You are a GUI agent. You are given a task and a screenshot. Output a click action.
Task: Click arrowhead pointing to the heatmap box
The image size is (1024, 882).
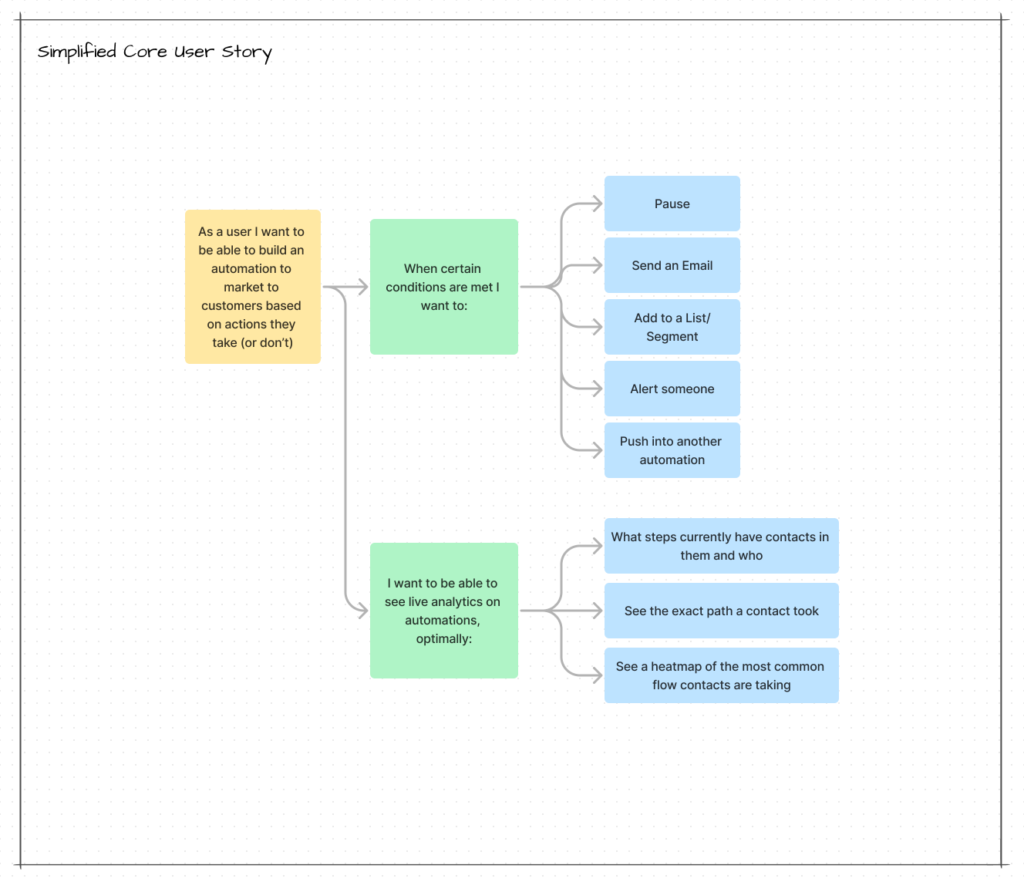(596, 675)
